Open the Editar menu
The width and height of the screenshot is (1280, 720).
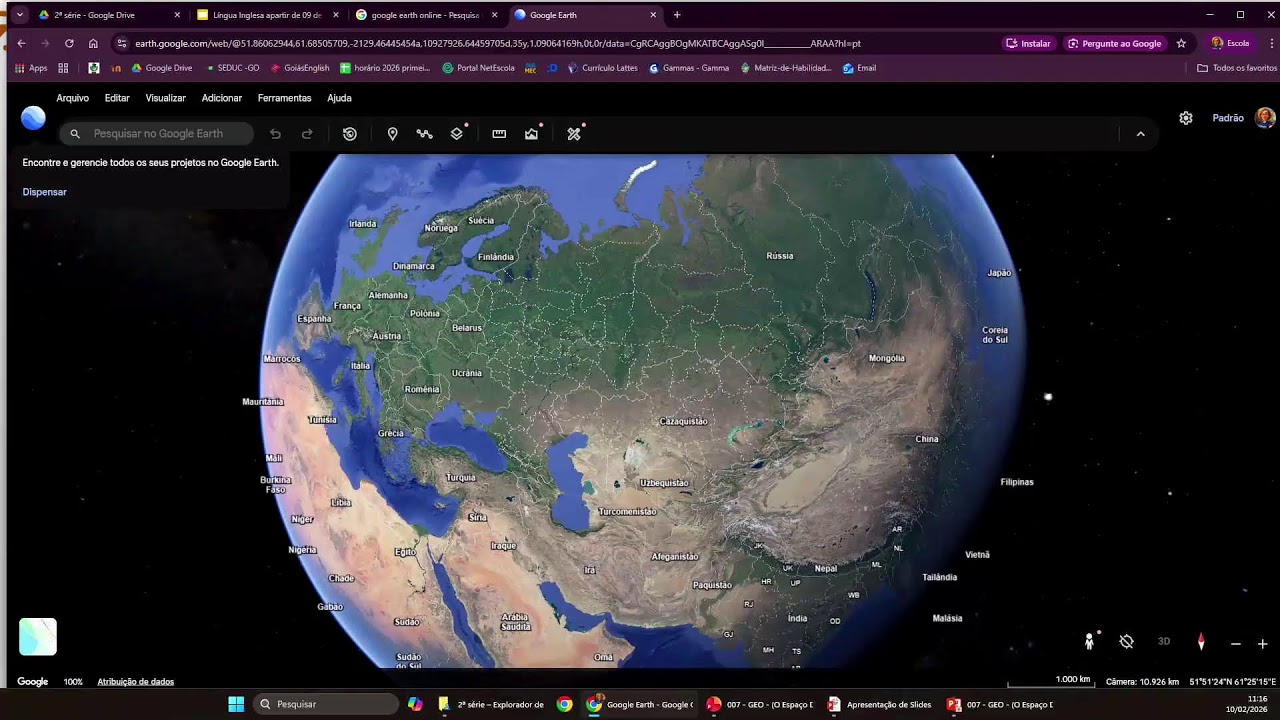(117, 98)
